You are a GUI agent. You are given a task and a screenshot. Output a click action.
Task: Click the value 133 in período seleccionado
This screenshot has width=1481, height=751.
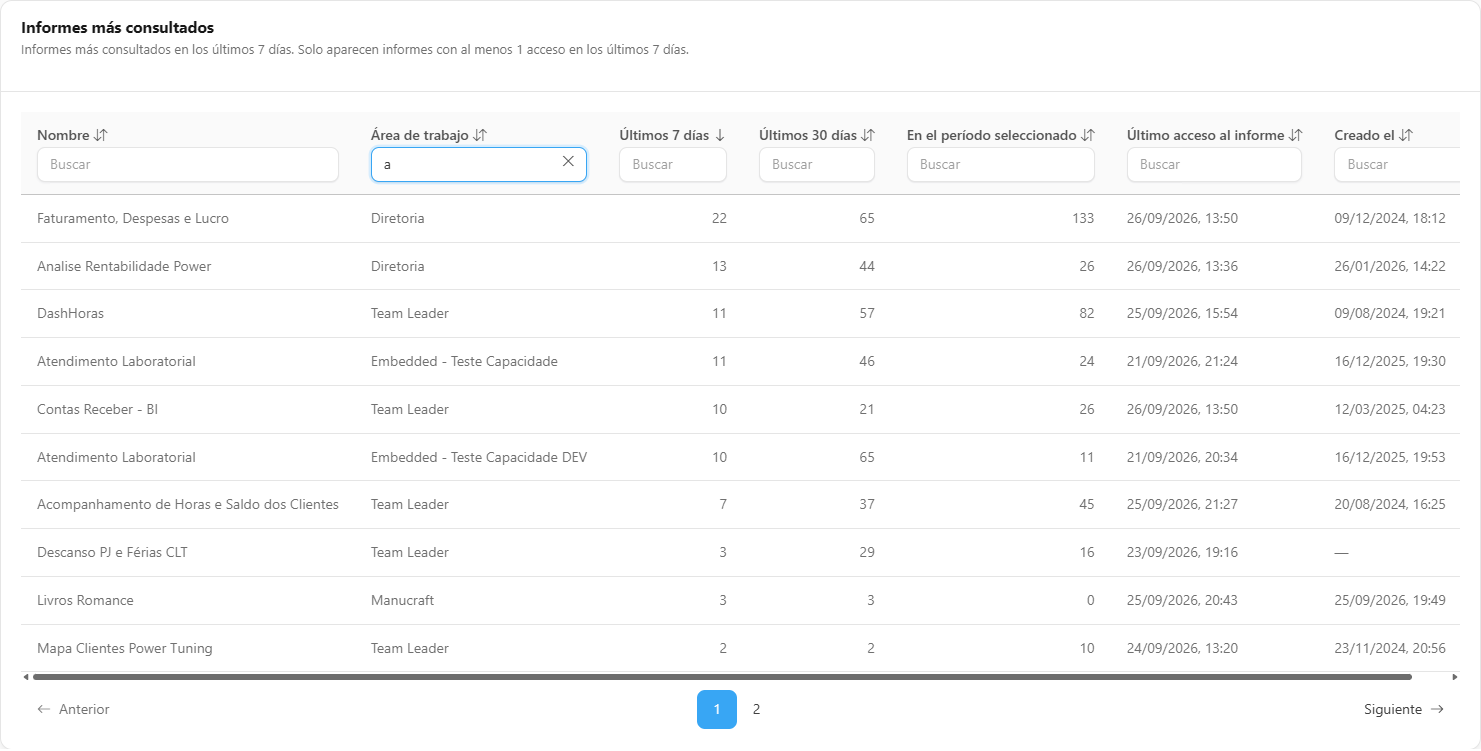coord(1083,218)
